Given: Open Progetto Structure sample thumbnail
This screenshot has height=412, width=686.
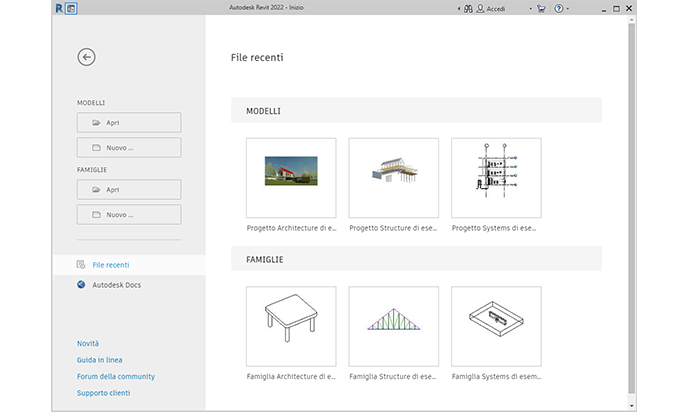Looking at the screenshot, I should pyautogui.click(x=393, y=178).
